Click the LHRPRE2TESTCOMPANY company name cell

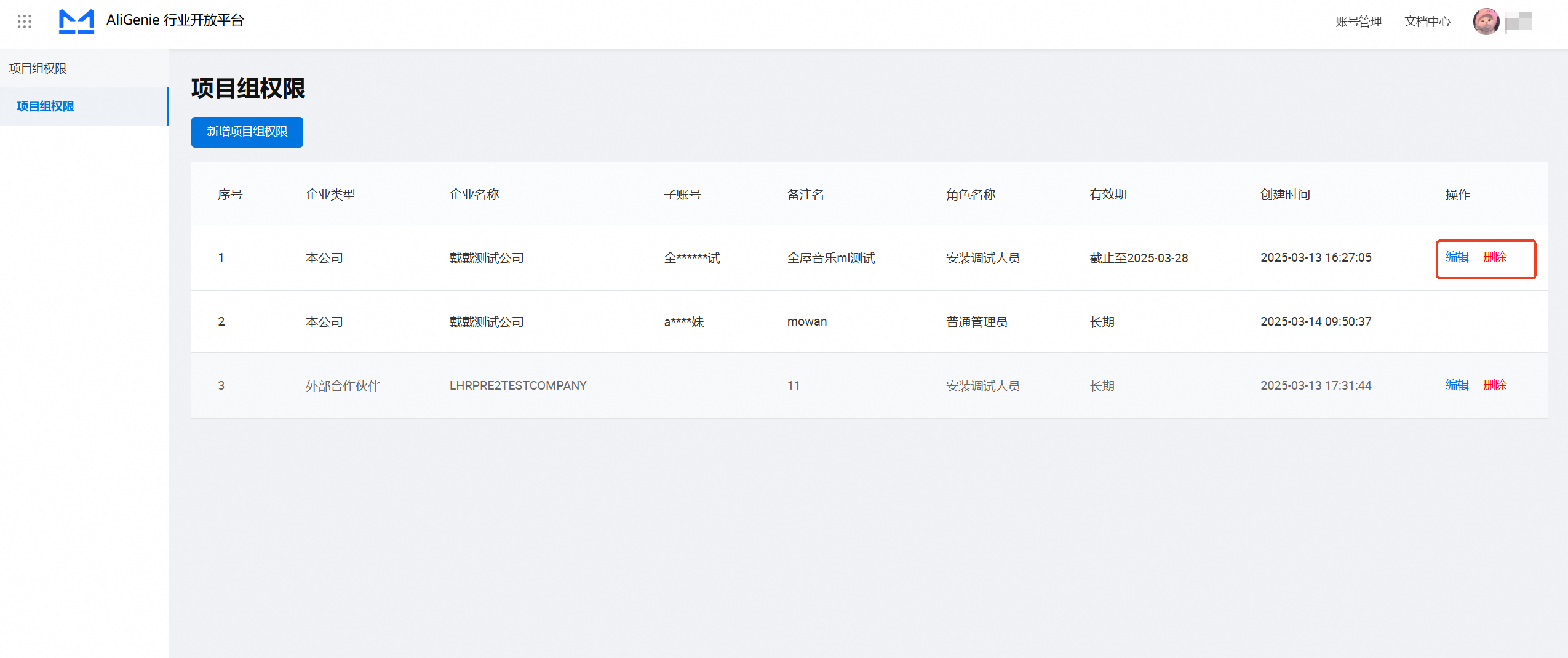pyautogui.click(x=518, y=386)
